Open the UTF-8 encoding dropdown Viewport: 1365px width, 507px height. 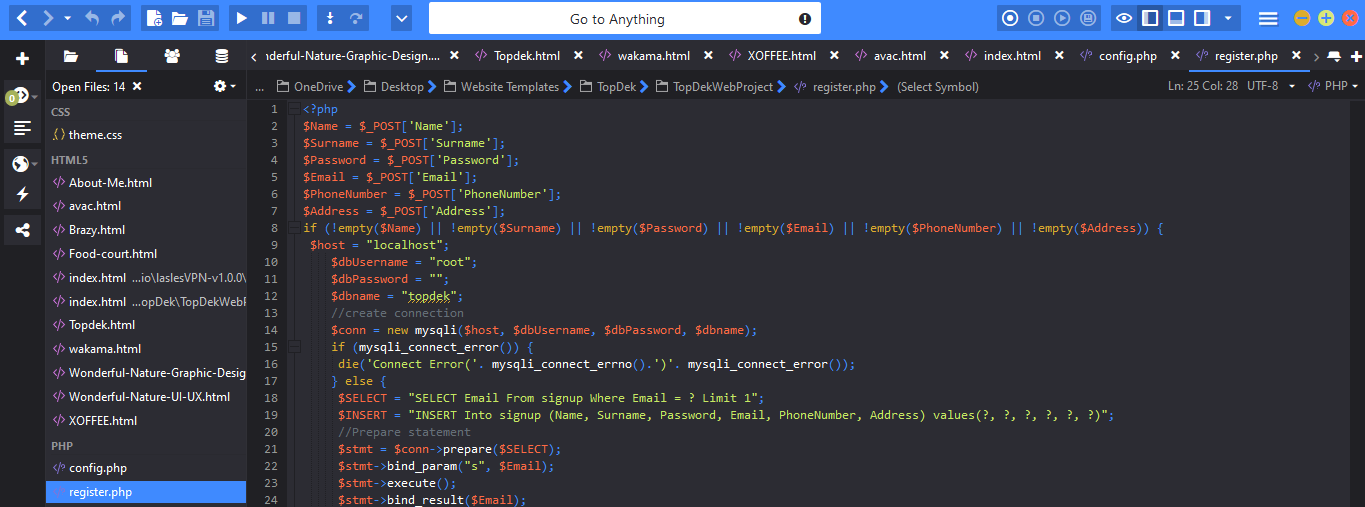[x=1268, y=87]
